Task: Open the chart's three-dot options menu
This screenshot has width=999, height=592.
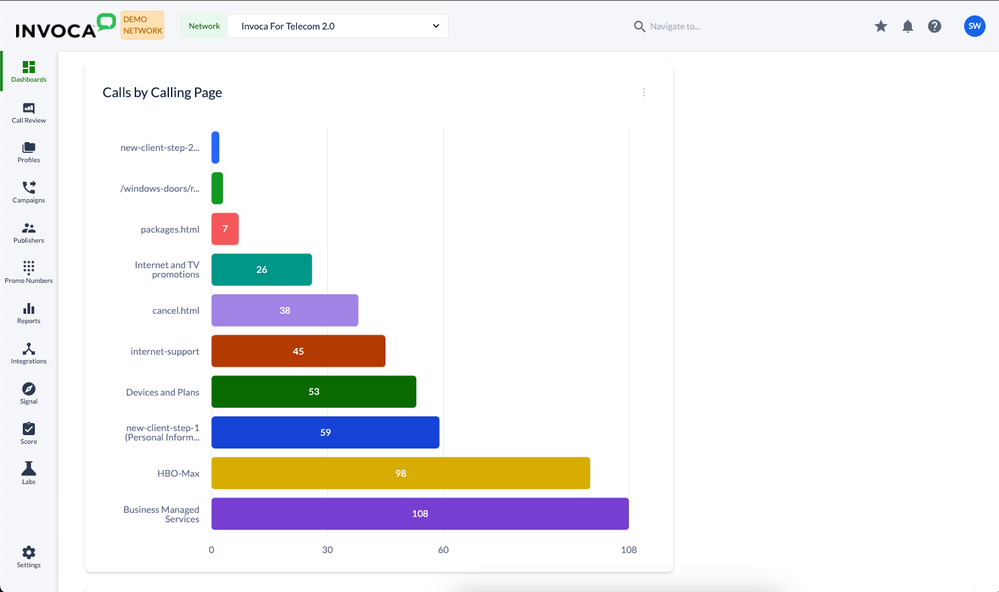Action: 644,93
